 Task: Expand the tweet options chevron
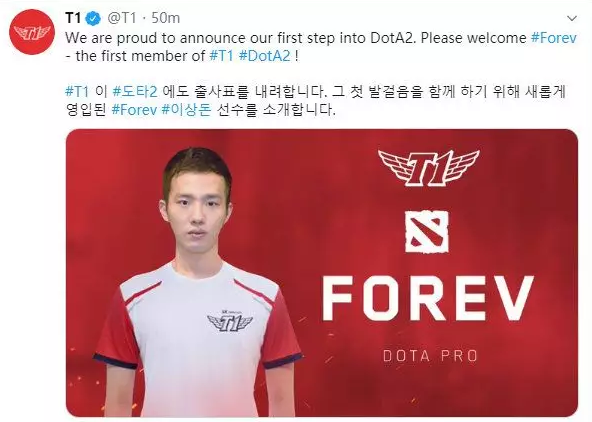pyautogui.click(x=572, y=18)
